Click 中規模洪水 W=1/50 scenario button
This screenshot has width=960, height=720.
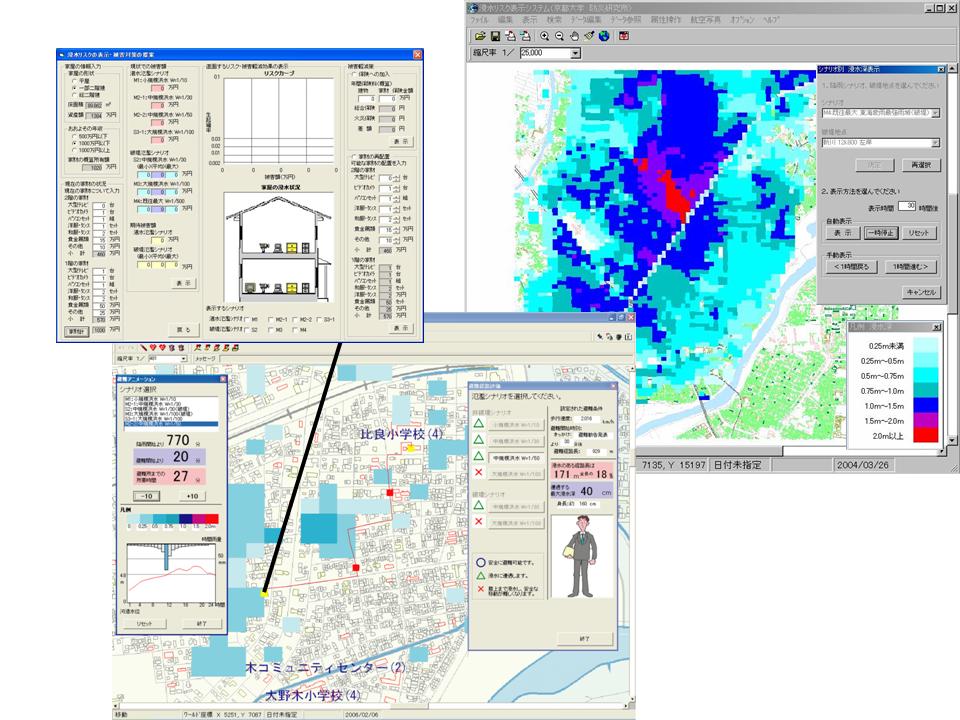[516, 458]
